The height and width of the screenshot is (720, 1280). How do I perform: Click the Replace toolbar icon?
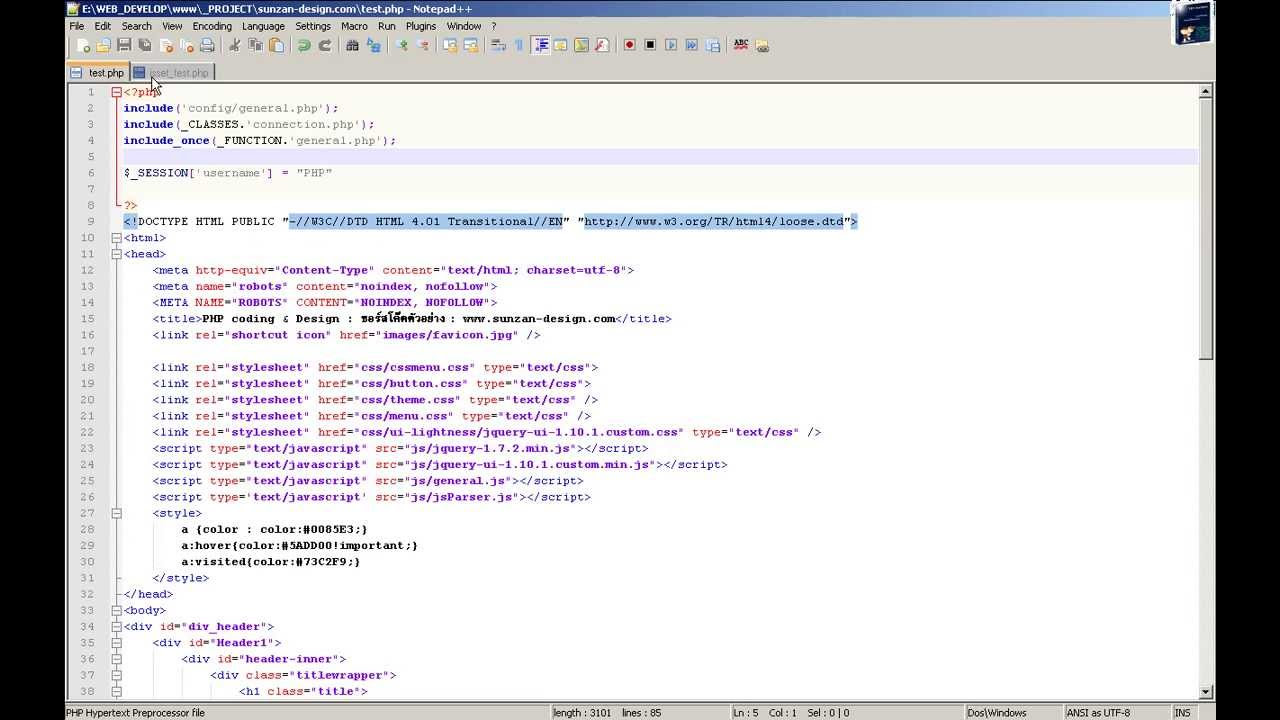(373, 45)
